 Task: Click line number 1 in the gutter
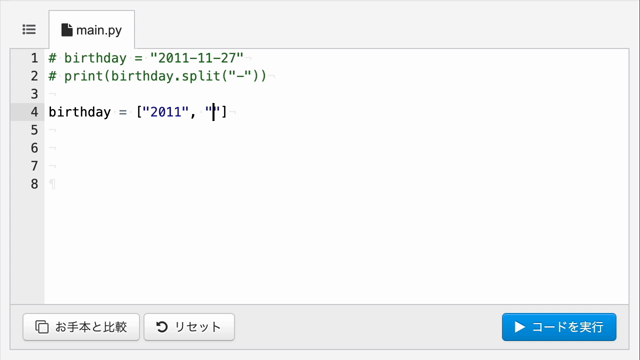(34, 58)
